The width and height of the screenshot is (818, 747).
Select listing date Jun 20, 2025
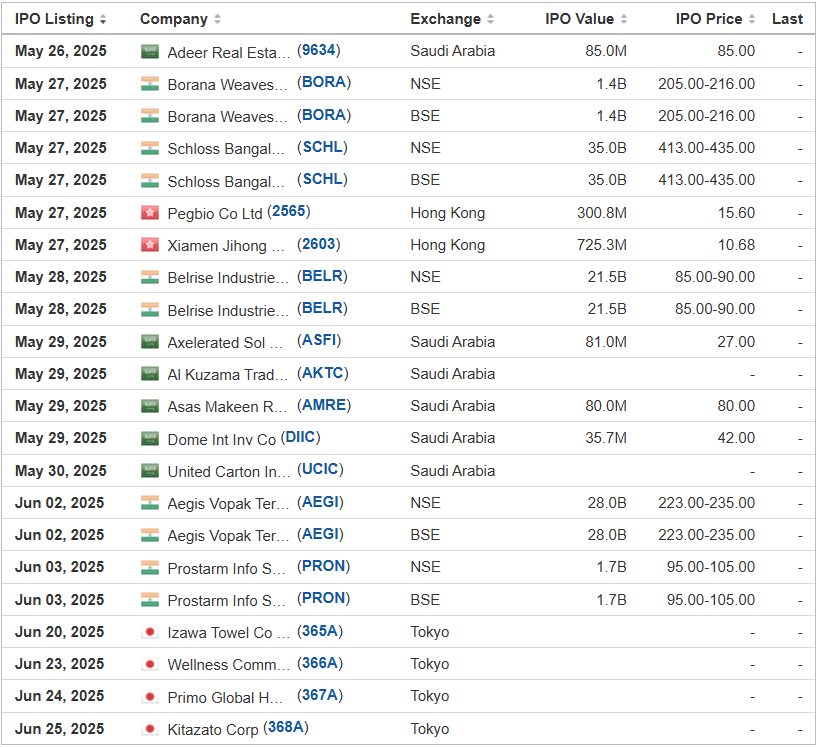click(59, 632)
